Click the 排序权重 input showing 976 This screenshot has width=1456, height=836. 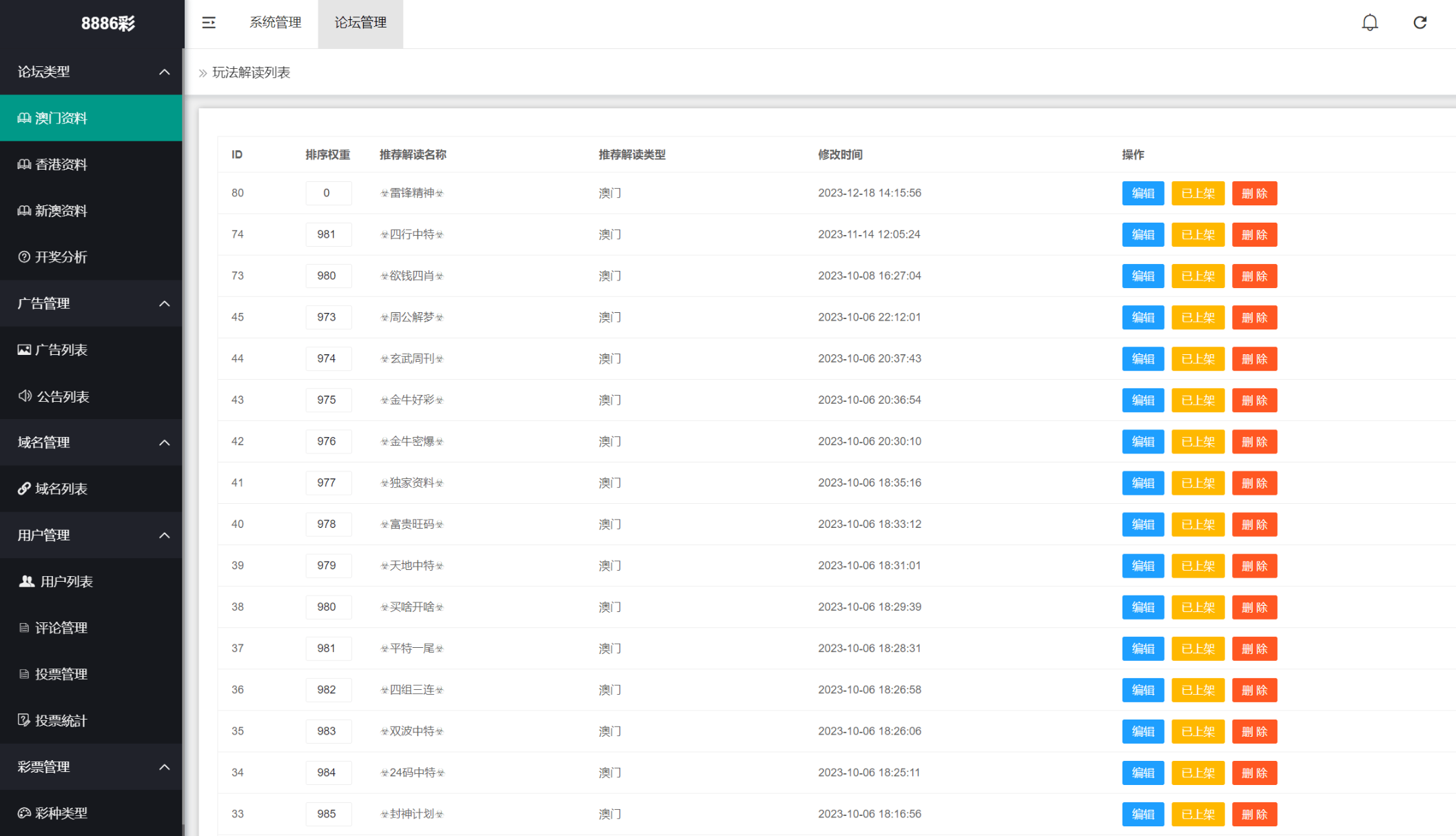click(328, 442)
